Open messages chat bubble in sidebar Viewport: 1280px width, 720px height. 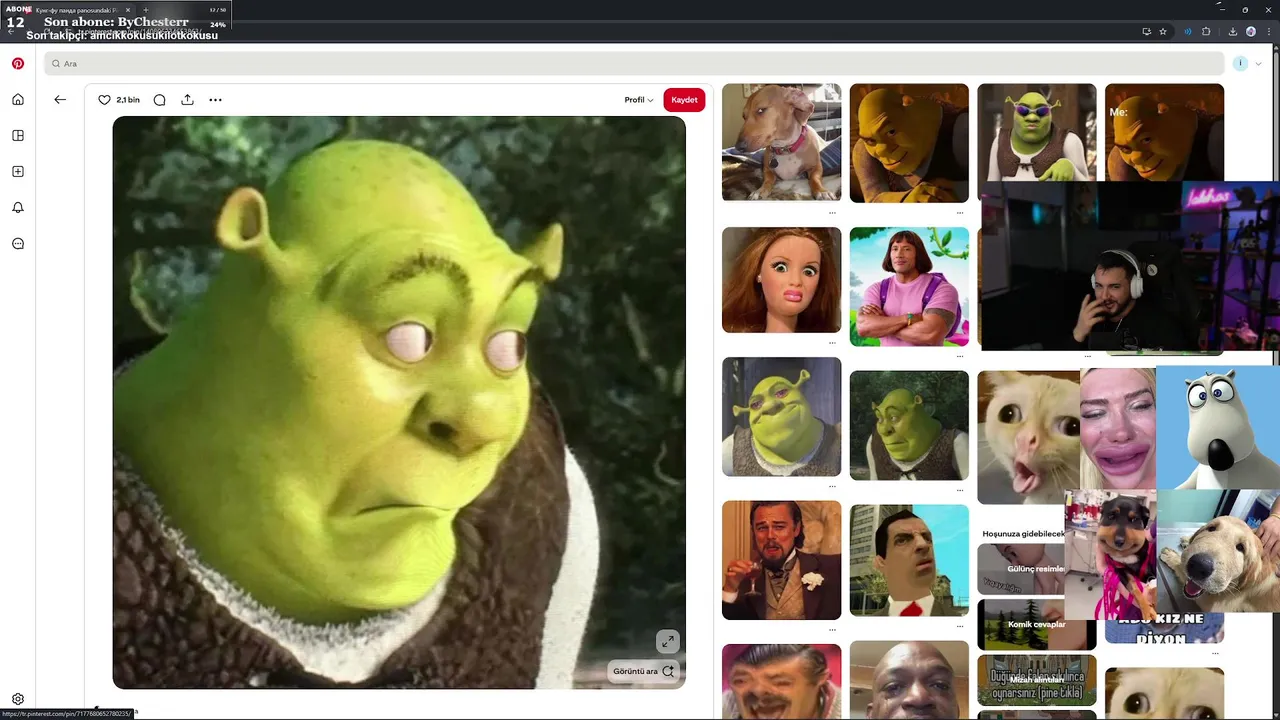[18, 243]
